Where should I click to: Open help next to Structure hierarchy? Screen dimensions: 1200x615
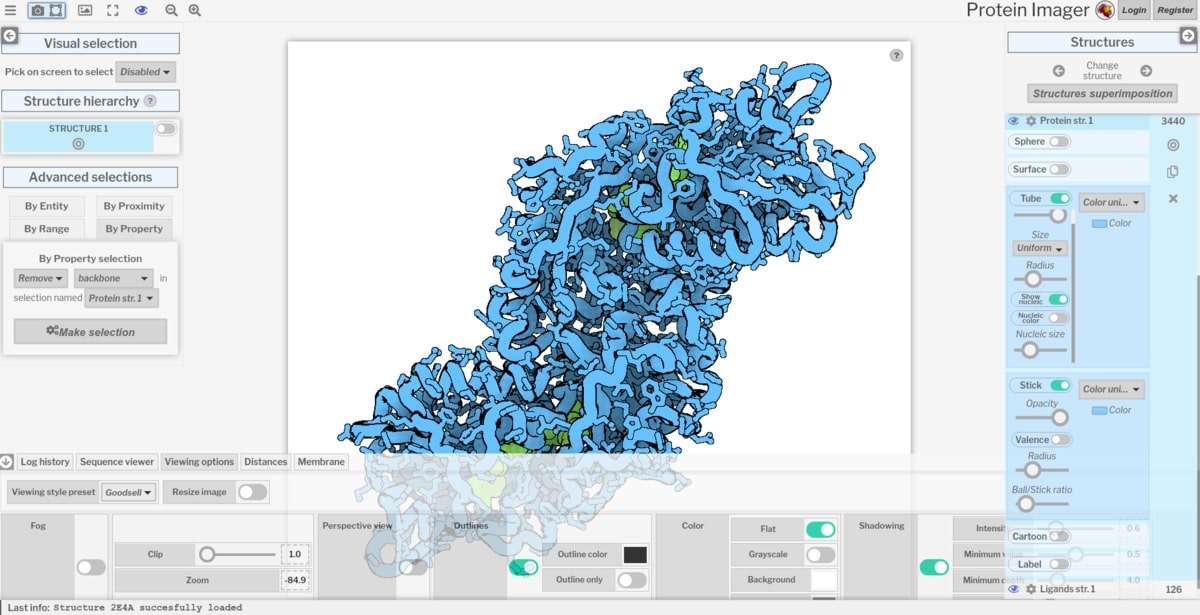[150, 101]
